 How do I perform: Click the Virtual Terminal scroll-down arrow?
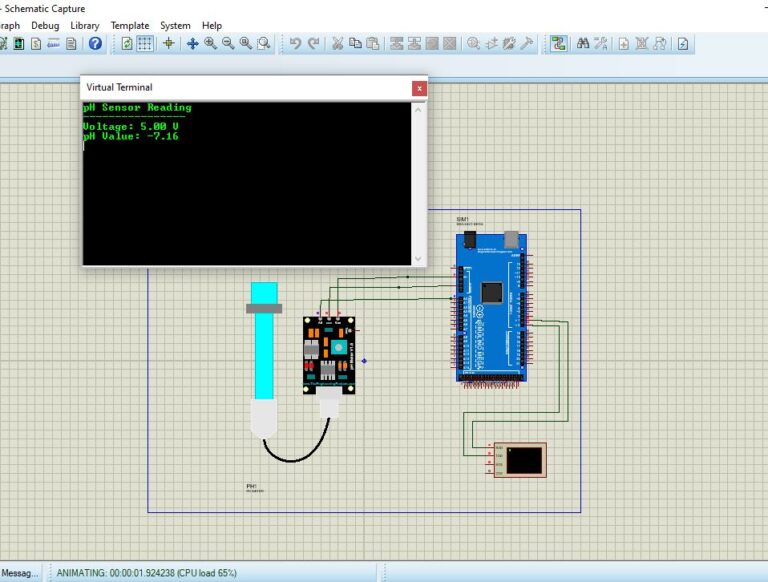click(418, 258)
